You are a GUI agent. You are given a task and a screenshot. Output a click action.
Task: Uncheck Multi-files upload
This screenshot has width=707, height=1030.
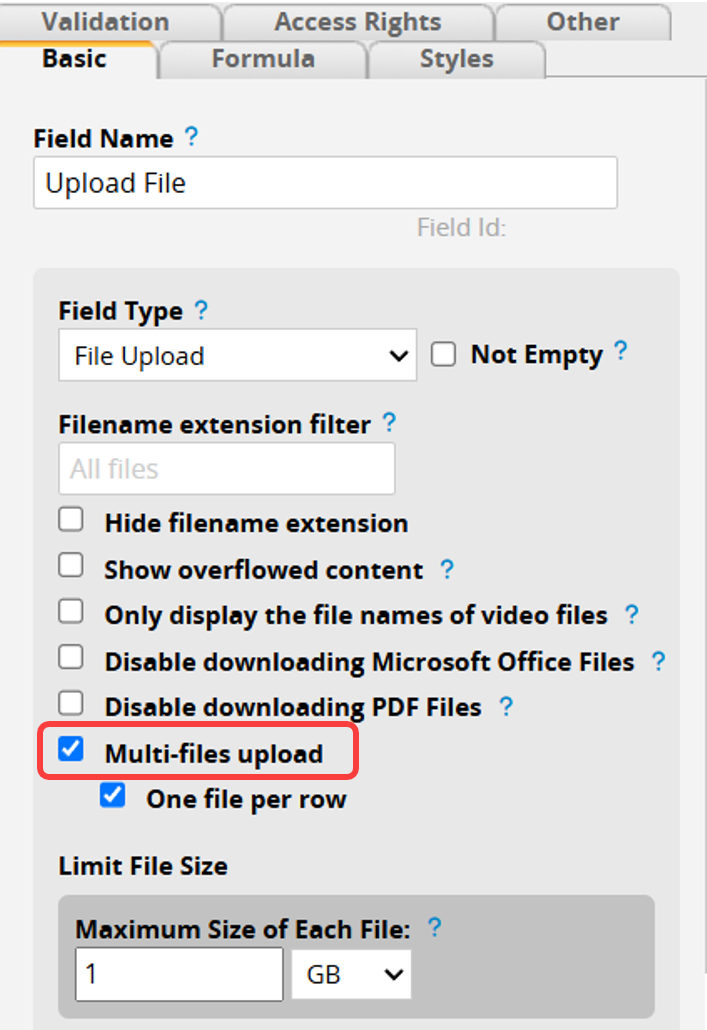(x=71, y=749)
